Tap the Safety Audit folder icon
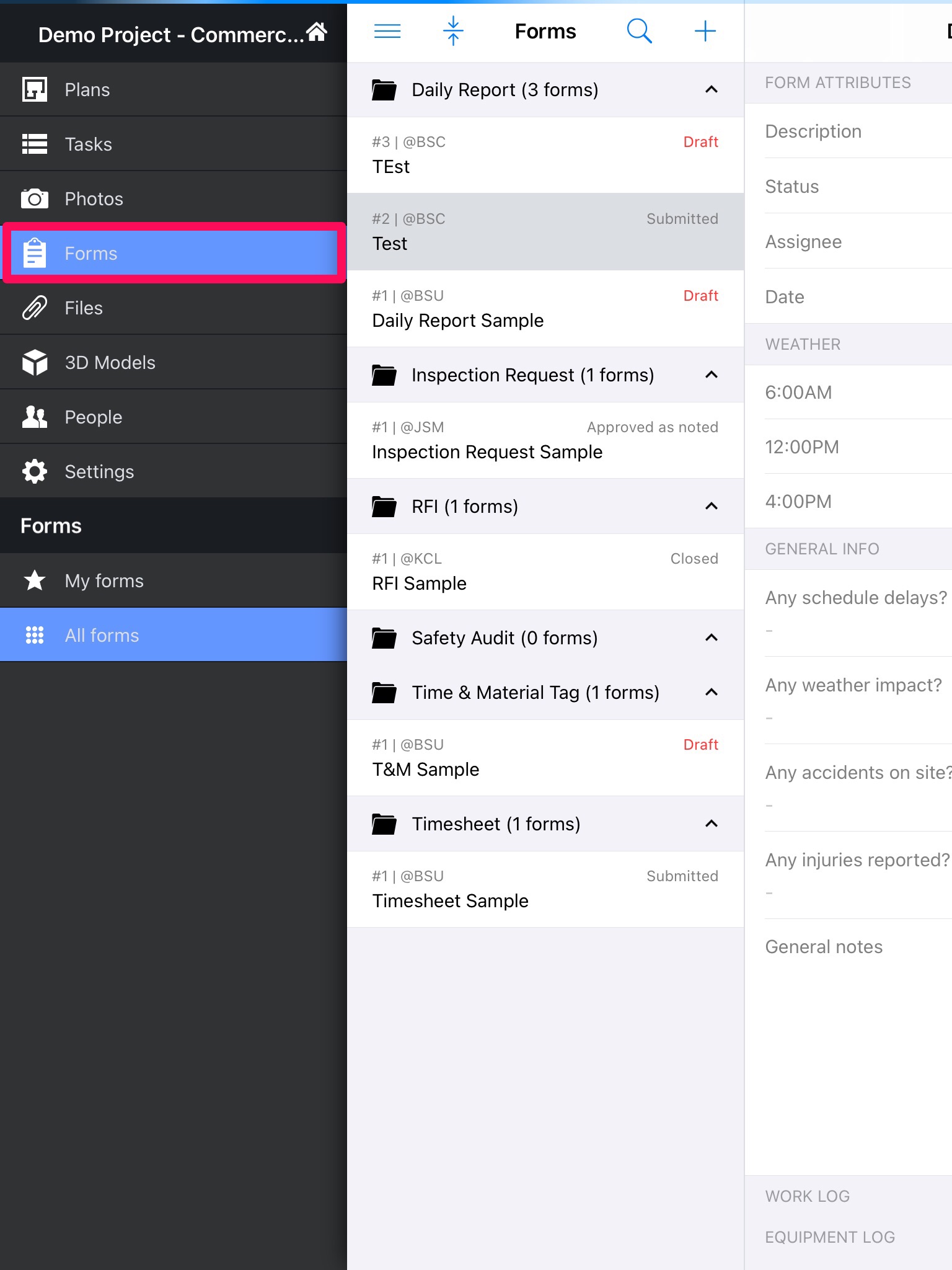Viewport: 952px width, 1270px height. 384,638
